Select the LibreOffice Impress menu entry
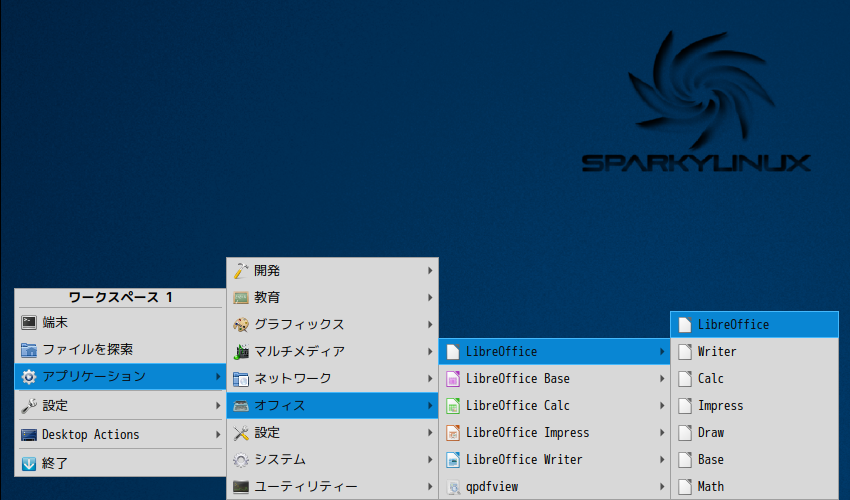This screenshot has height=500, width=850. pyautogui.click(x=554, y=433)
